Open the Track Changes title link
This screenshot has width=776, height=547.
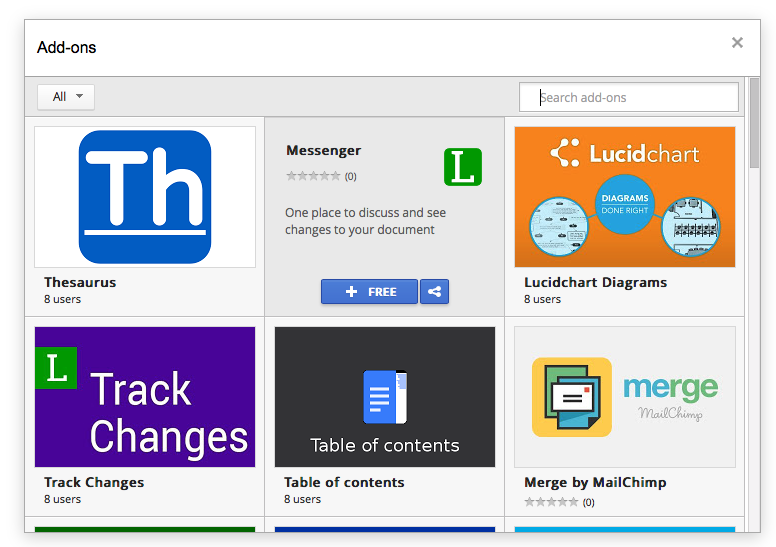94,483
